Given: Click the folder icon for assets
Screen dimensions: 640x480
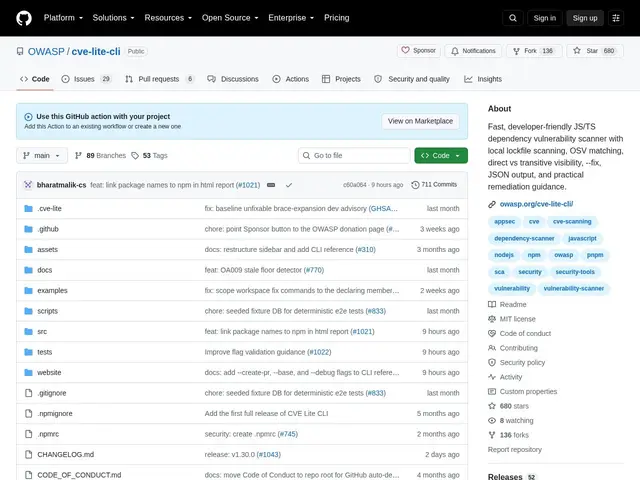Looking at the screenshot, I should click(28, 249).
